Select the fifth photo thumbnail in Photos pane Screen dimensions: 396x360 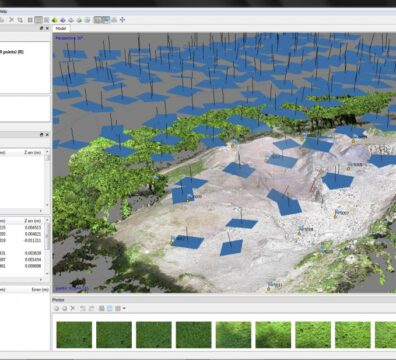[233, 335]
